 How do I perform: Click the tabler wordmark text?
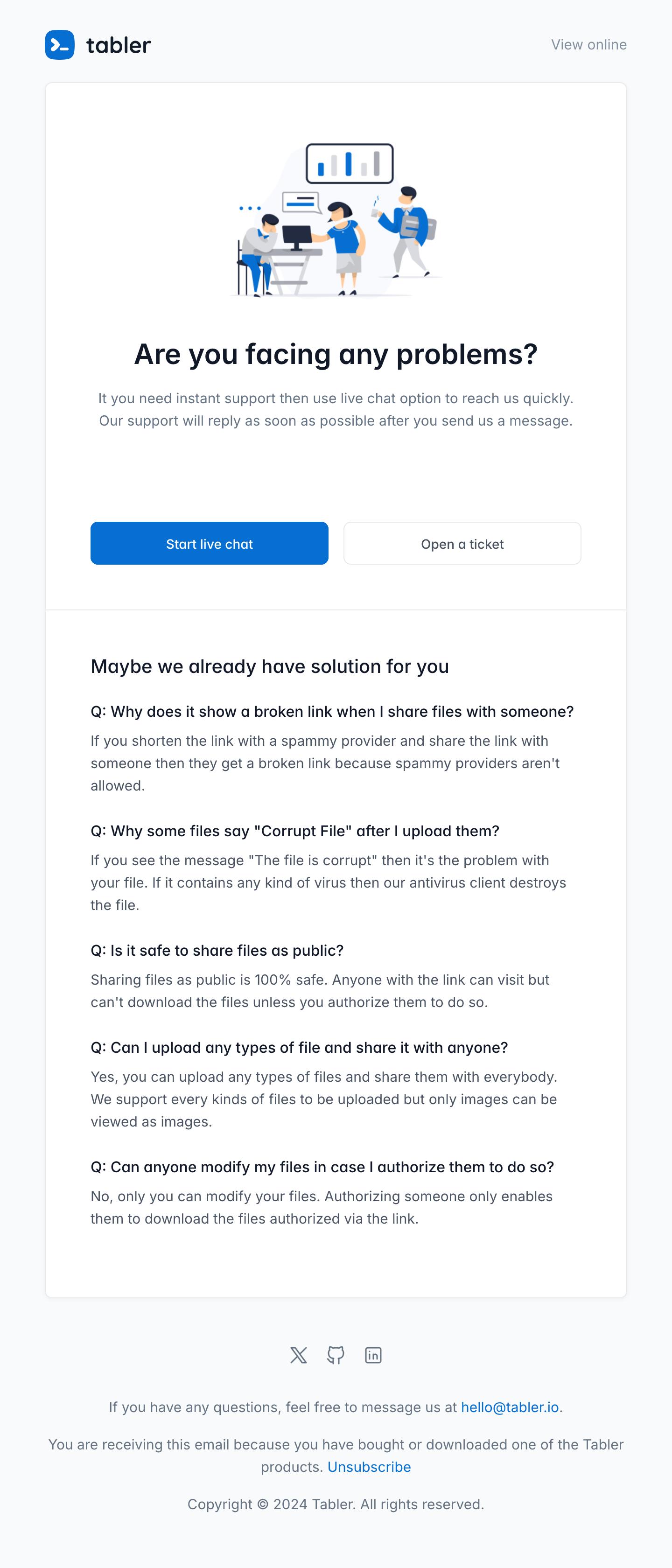(119, 46)
